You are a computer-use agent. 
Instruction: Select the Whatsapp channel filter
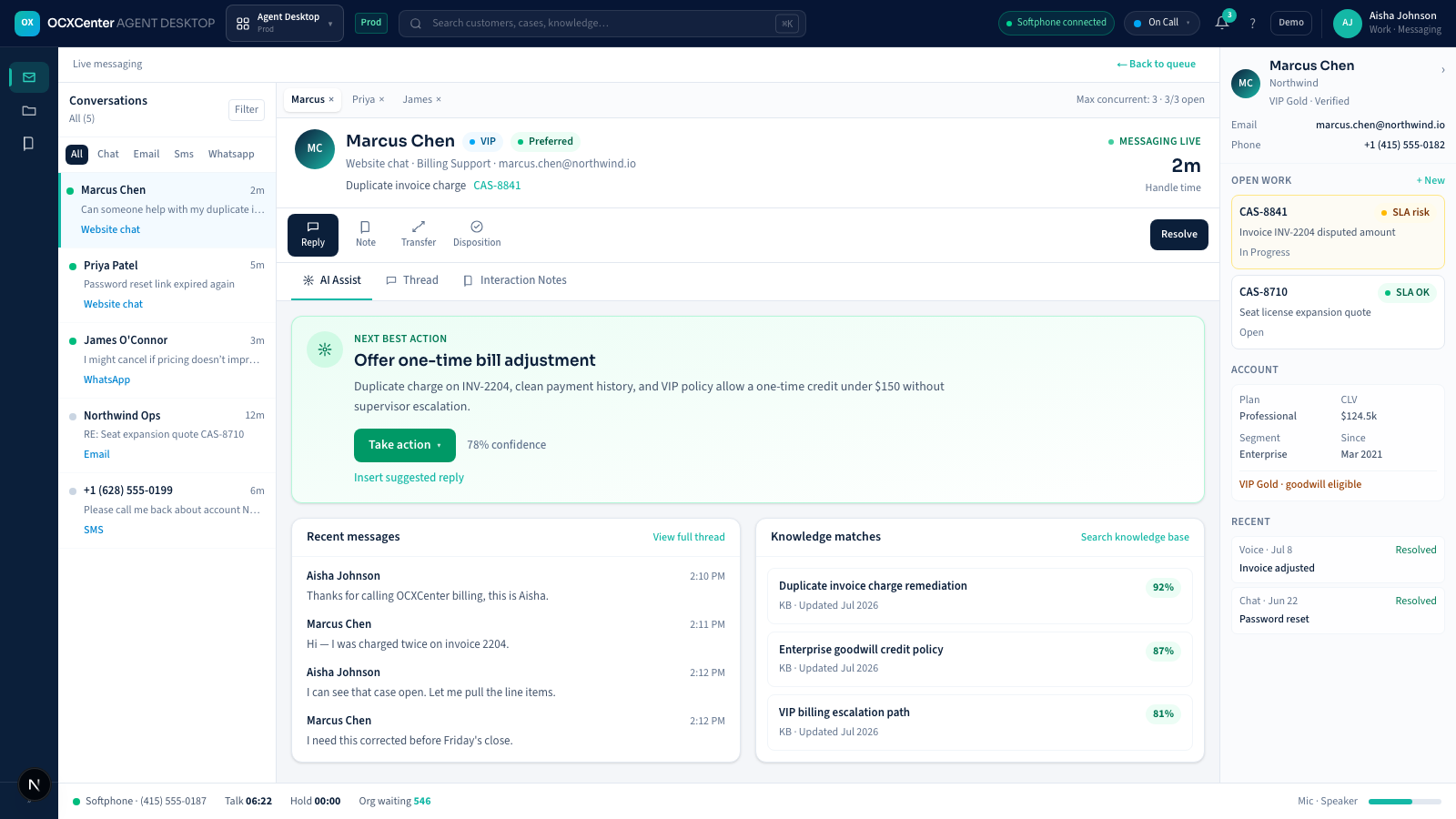coord(231,155)
